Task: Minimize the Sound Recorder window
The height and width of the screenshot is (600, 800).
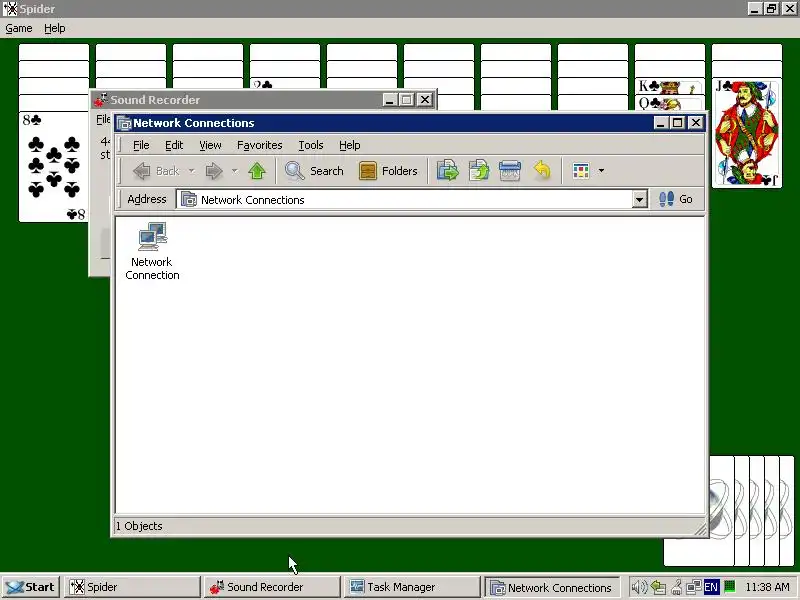Action: 390,99
